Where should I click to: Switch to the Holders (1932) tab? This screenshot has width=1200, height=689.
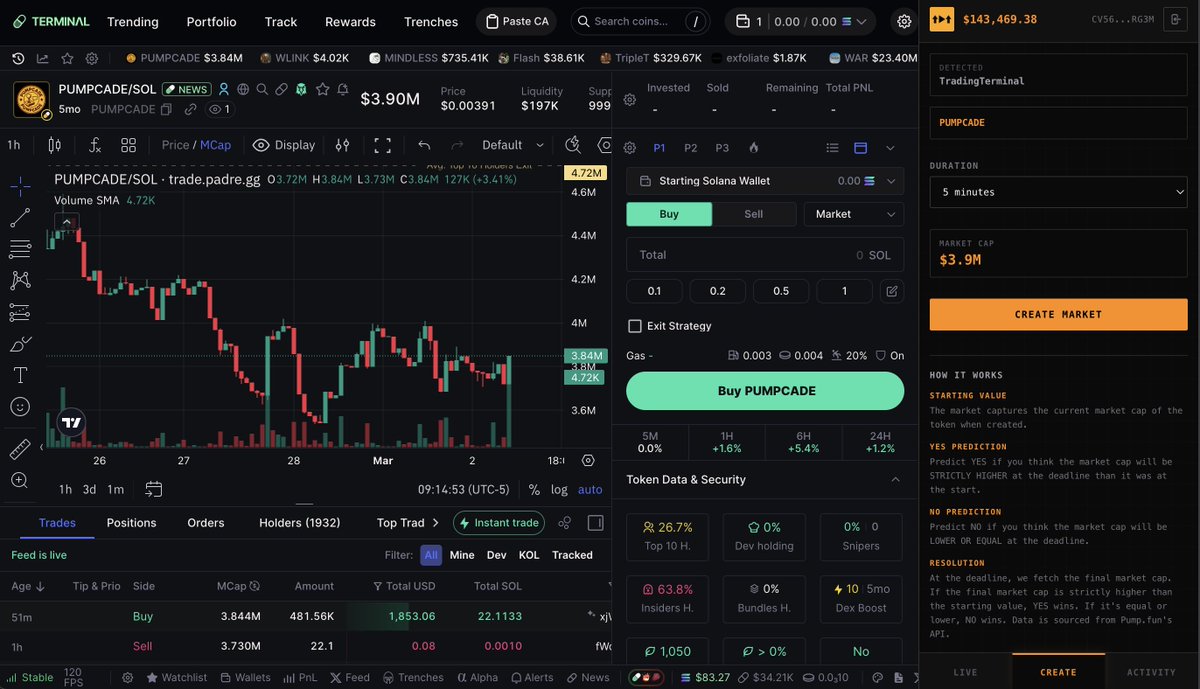300,522
